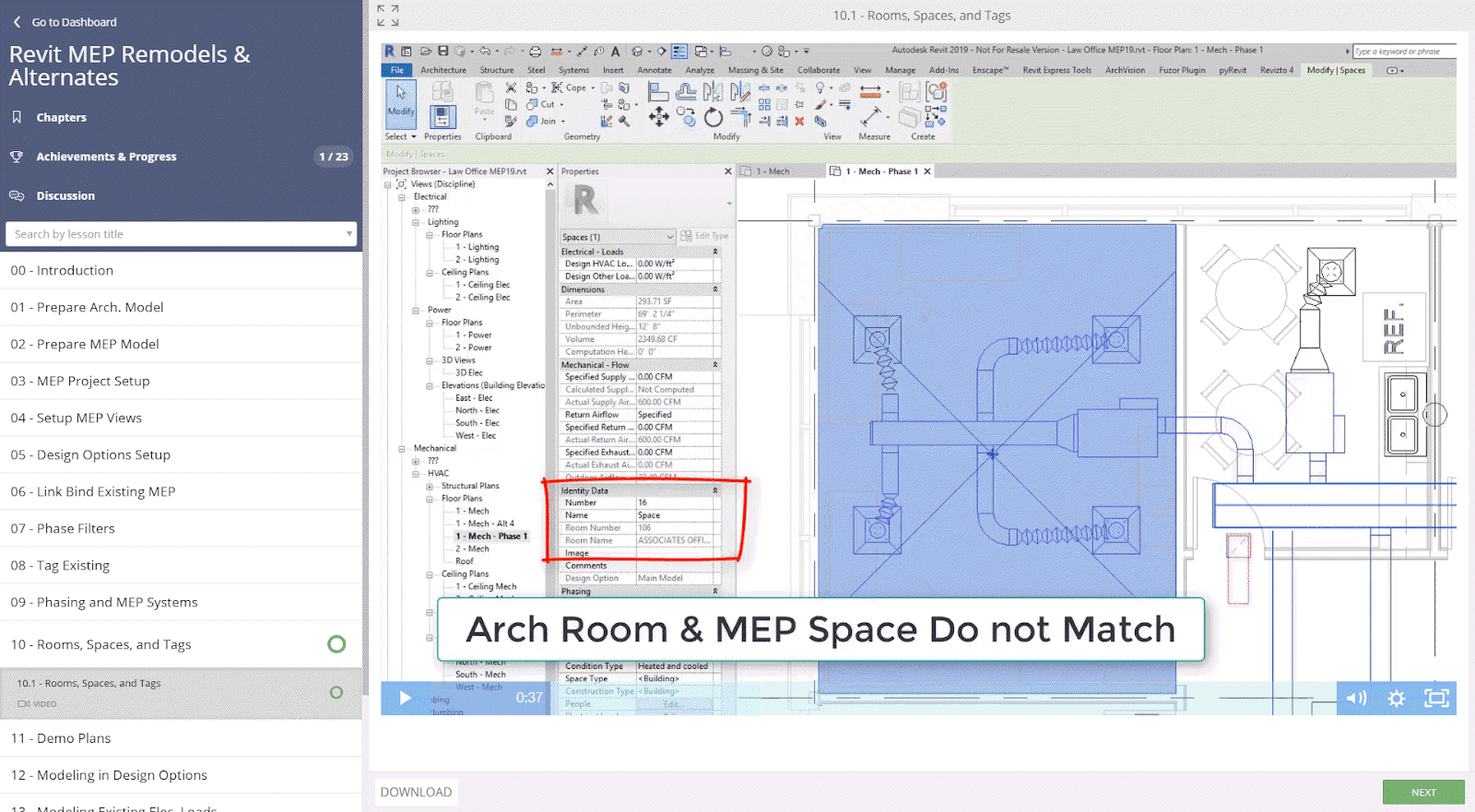Select 1 - Mech - Alt 4 floor plan
1475x812 pixels.
click(x=485, y=524)
